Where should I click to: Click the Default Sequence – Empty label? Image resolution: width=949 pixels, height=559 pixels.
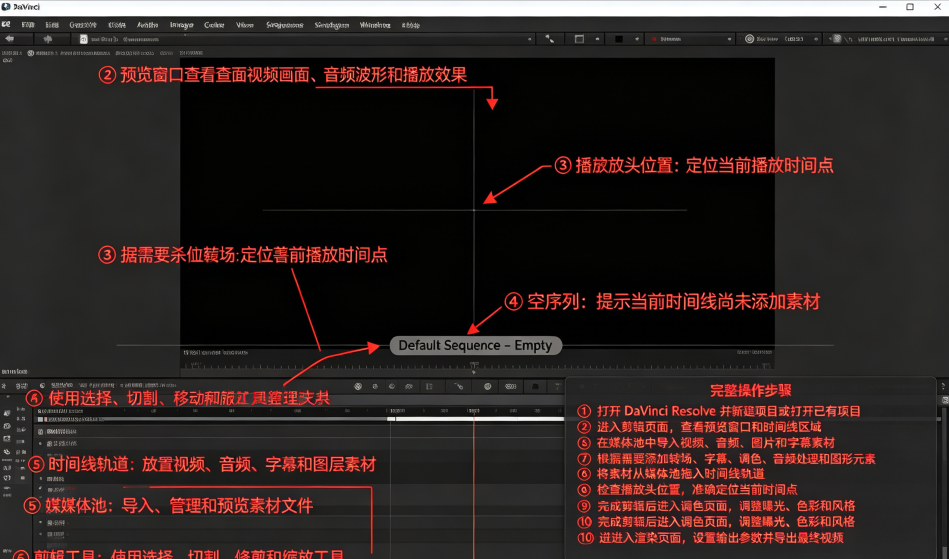[x=475, y=345]
